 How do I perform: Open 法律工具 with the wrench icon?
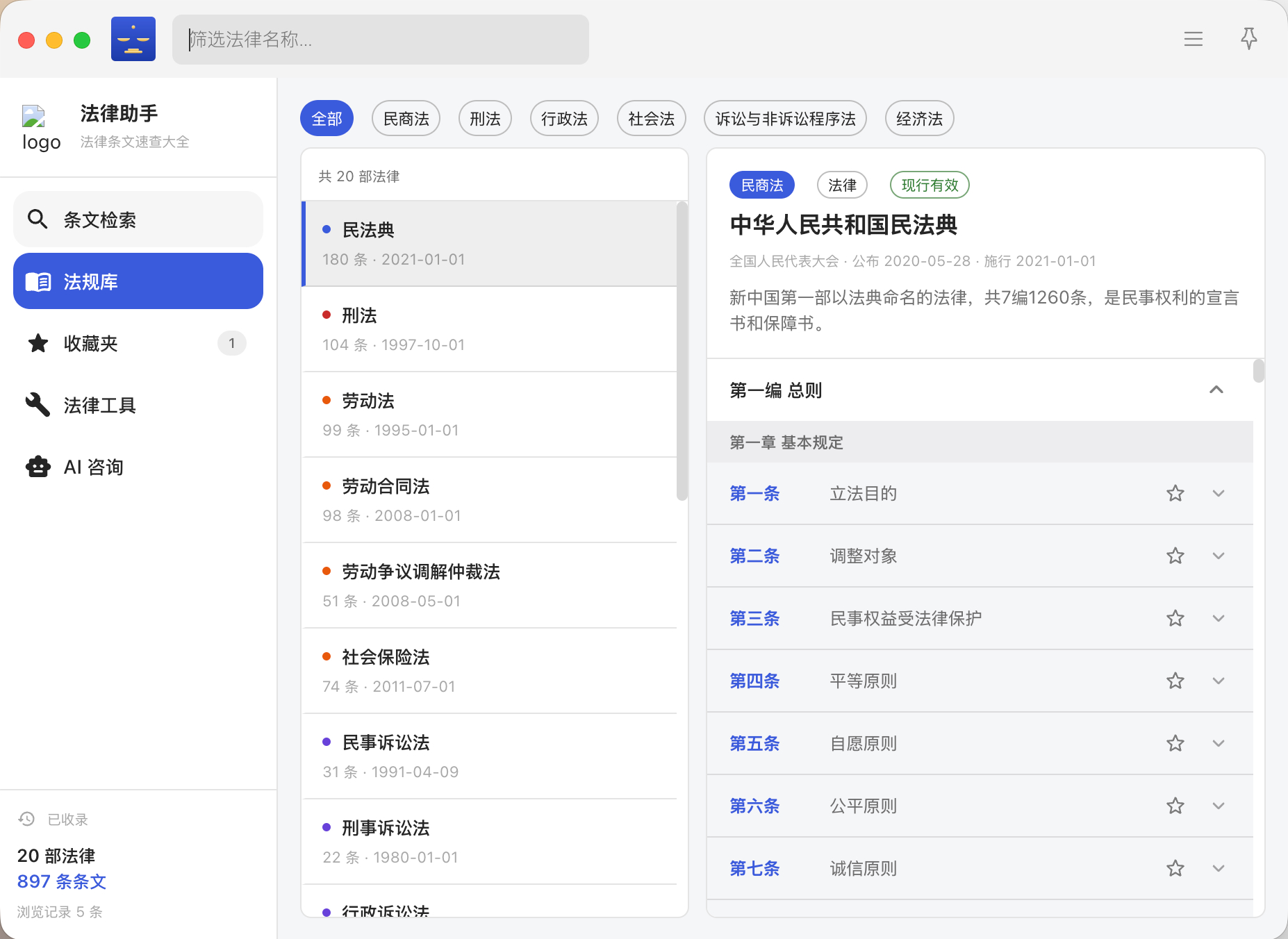(x=138, y=405)
